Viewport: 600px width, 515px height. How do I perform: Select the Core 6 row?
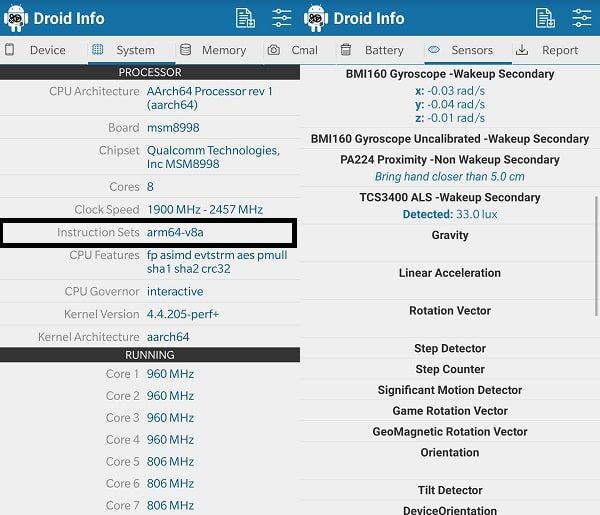point(150,483)
